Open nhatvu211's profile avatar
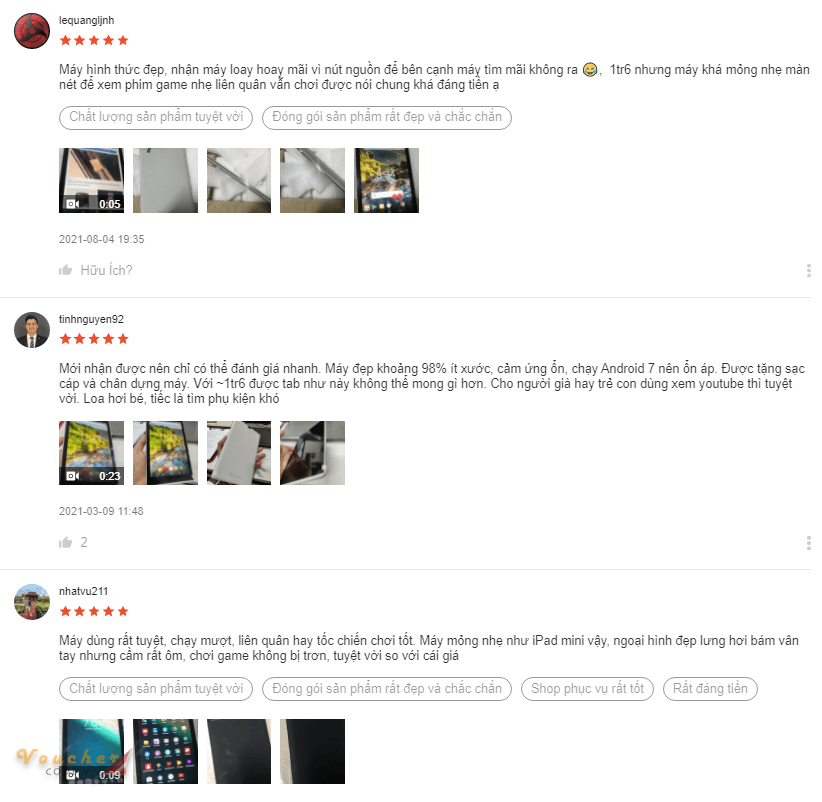Image resolution: width=822 pixels, height=802 pixels. tap(32, 602)
